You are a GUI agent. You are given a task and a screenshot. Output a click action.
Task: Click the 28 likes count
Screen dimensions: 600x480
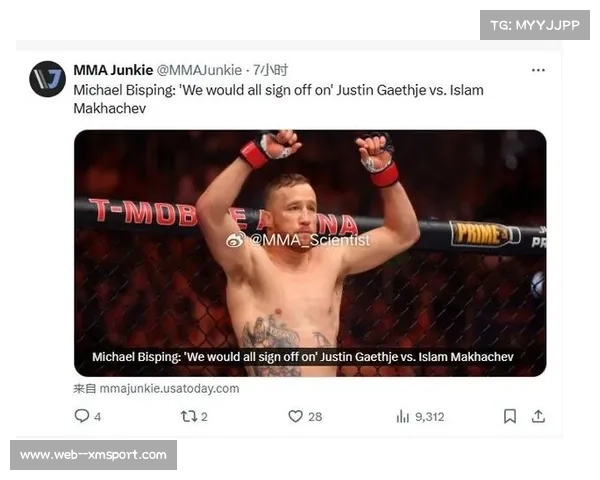[315, 416]
